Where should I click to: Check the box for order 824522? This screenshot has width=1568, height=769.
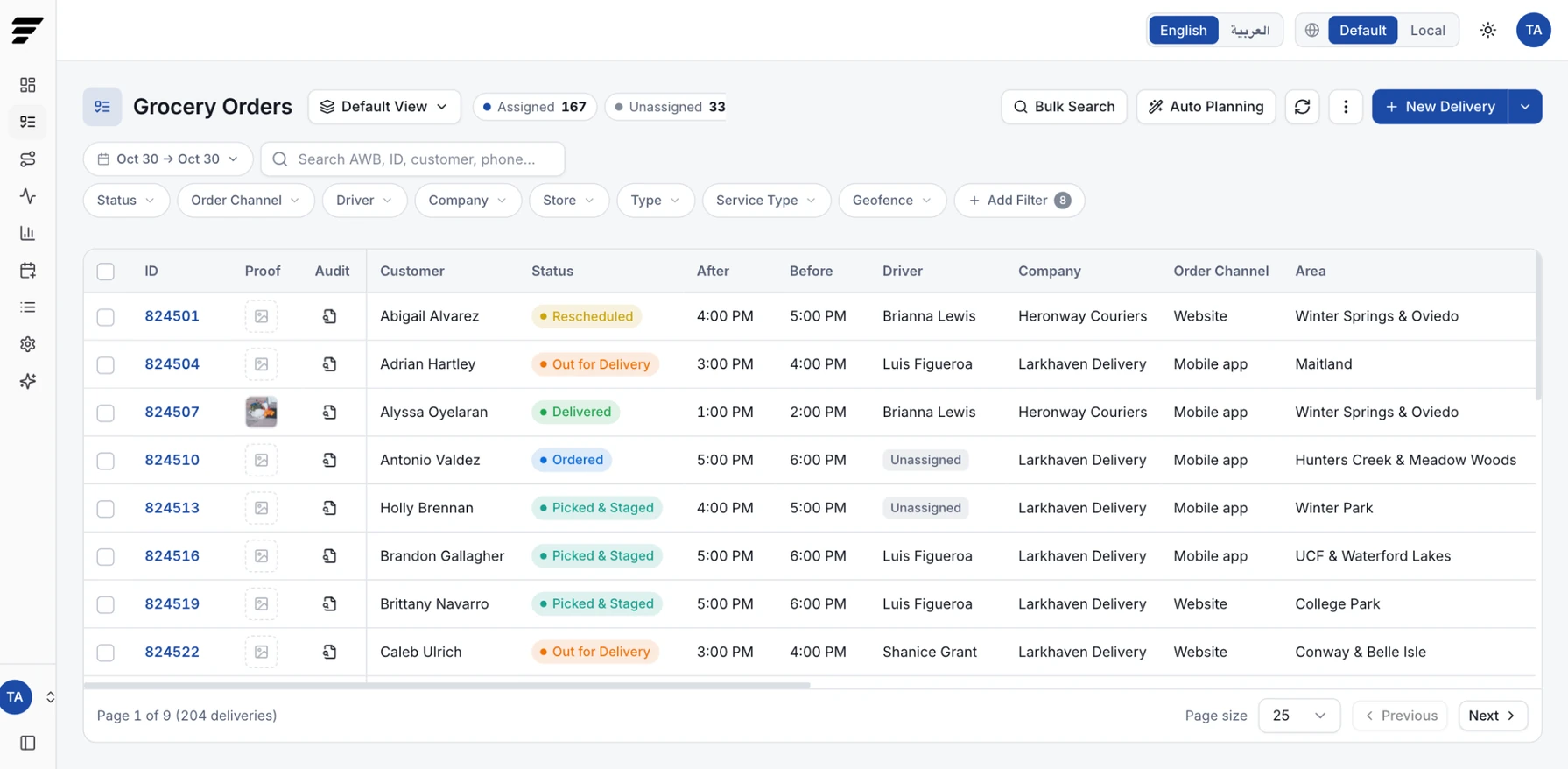(x=106, y=653)
